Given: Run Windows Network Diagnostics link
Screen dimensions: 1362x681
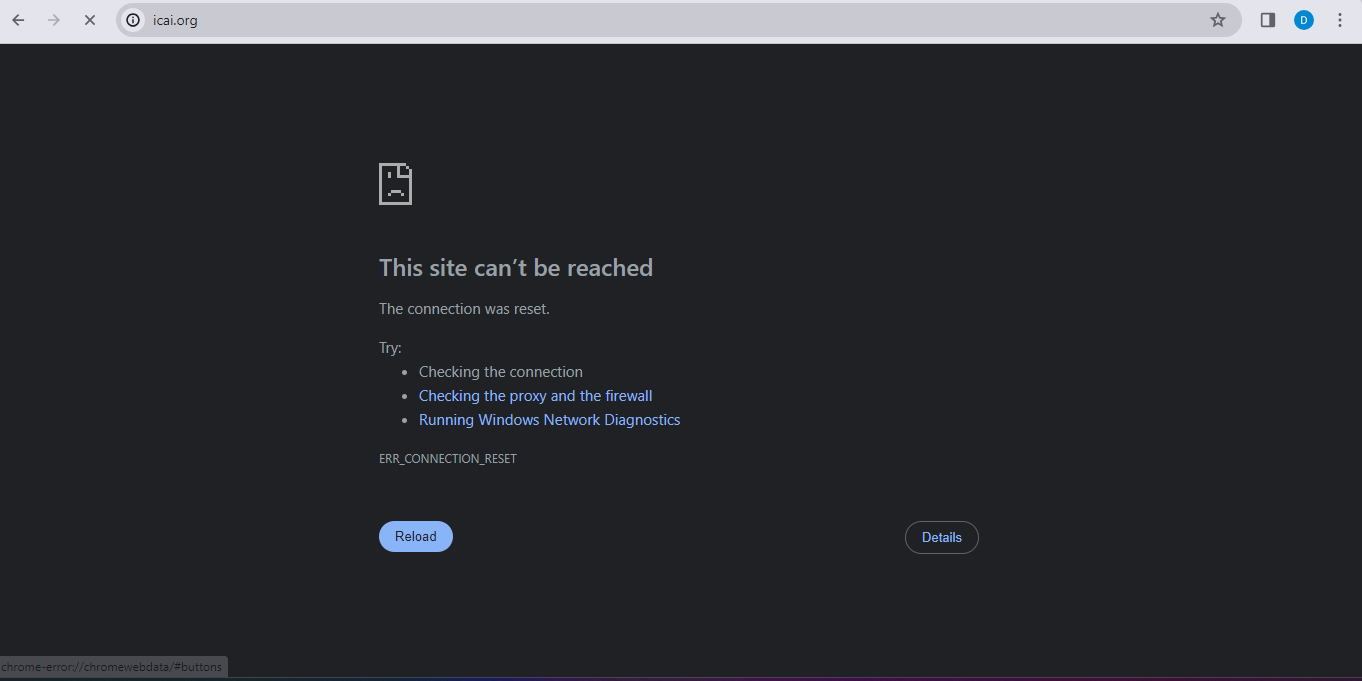Looking at the screenshot, I should [x=549, y=420].
